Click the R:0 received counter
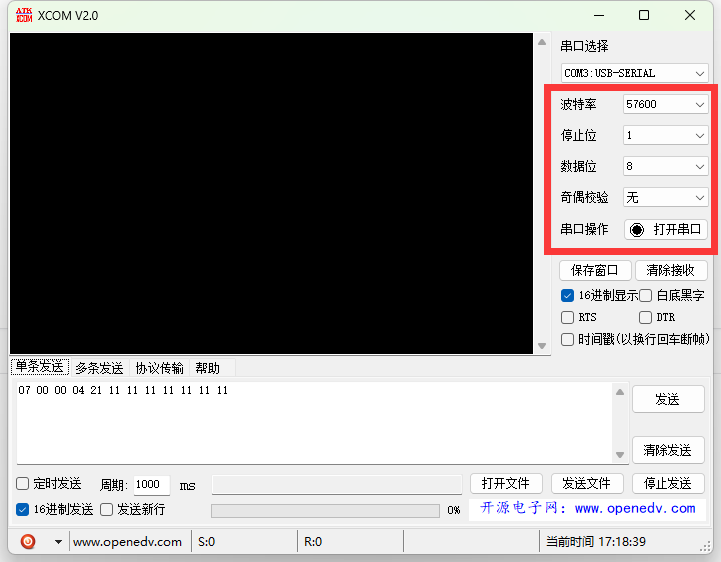Screen dimensions: 721x562 (313, 542)
